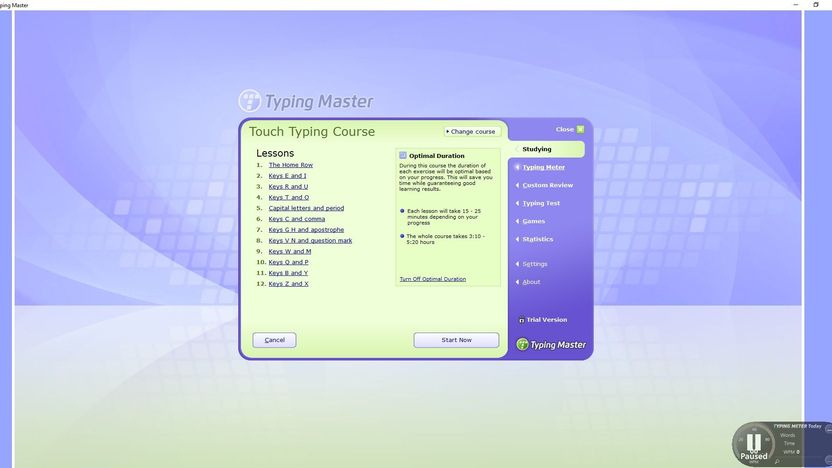This screenshot has width=832, height=468.
Task: Click the arrow icon beside Typing Test
Action: (517, 203)
